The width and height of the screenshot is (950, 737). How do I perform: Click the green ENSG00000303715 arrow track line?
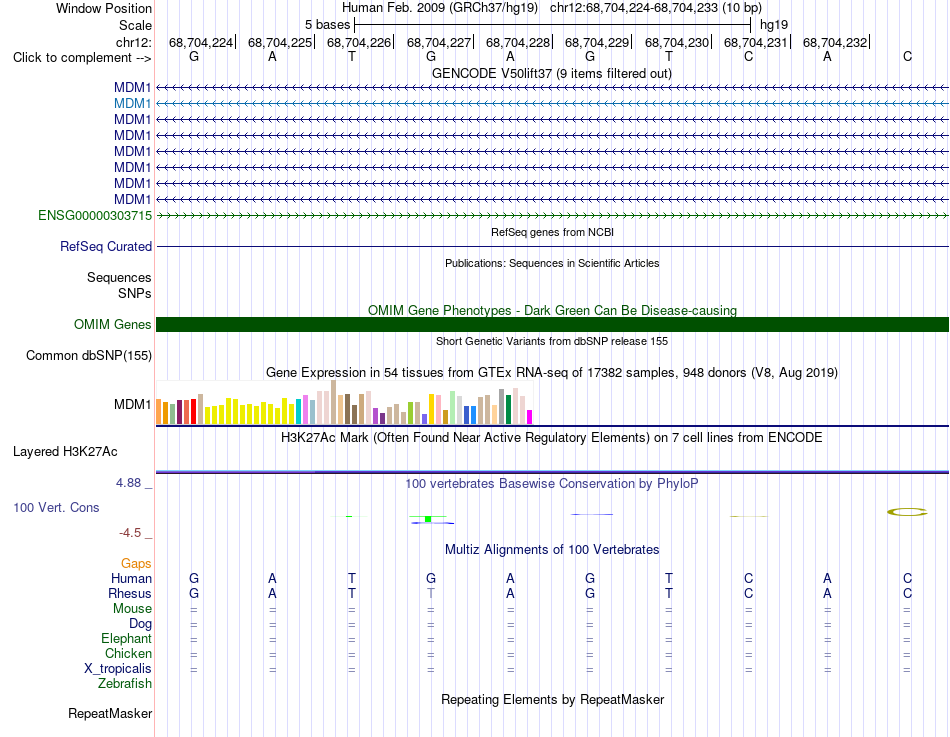[552, 216]
